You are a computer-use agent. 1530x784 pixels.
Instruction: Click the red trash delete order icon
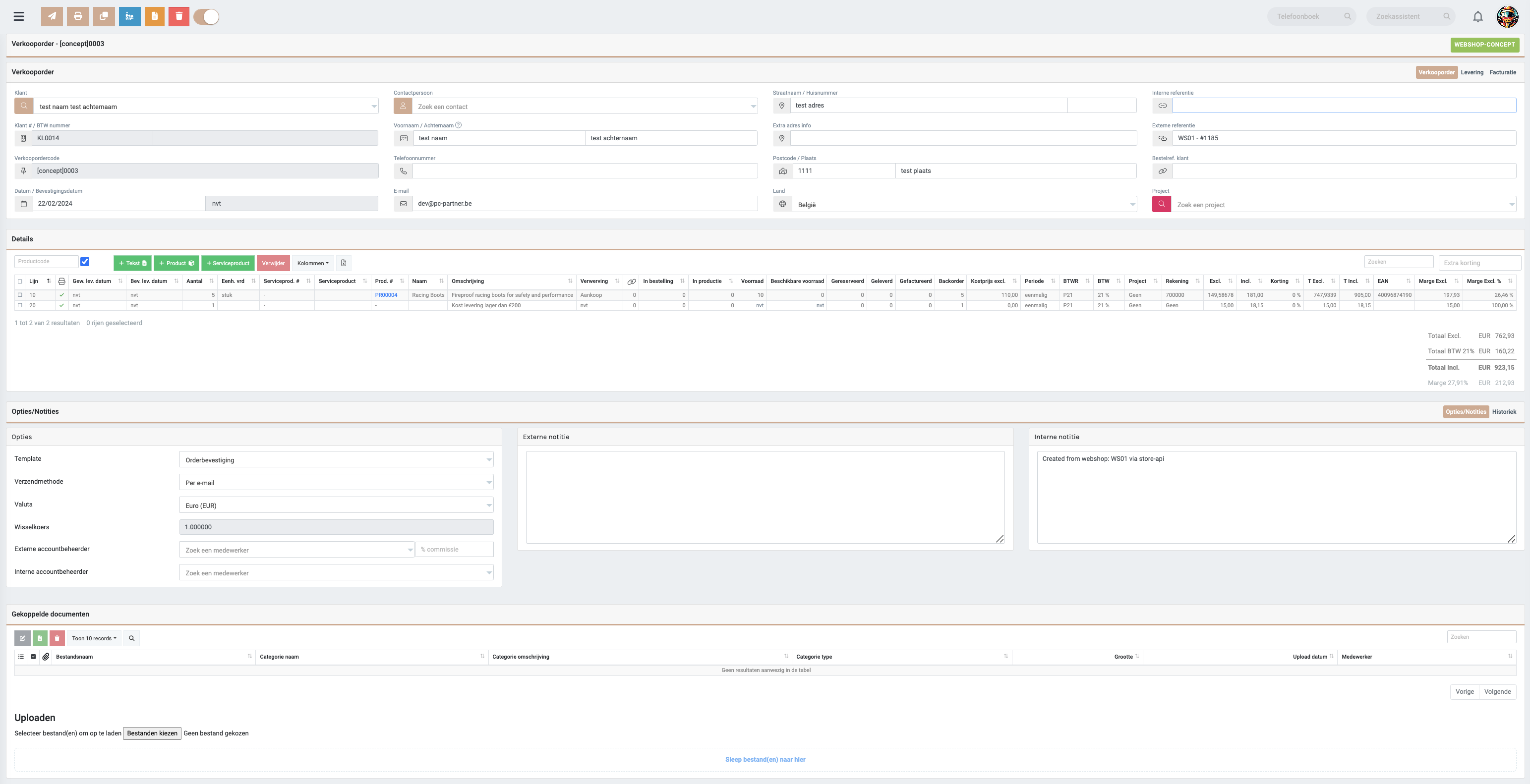[179, 17]
